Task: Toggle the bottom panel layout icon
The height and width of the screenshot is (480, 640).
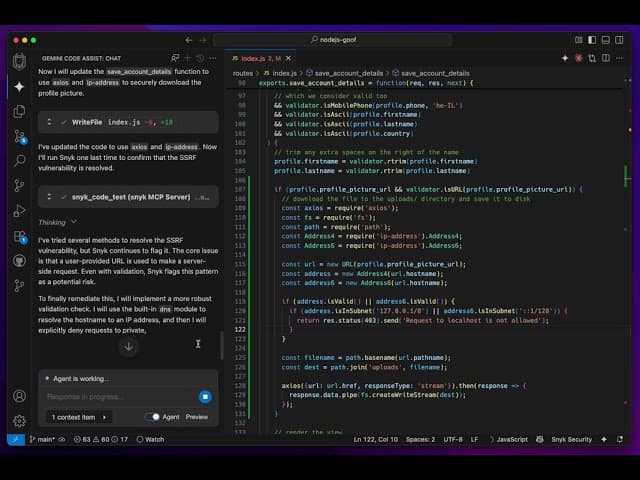Action: point(606,40)
